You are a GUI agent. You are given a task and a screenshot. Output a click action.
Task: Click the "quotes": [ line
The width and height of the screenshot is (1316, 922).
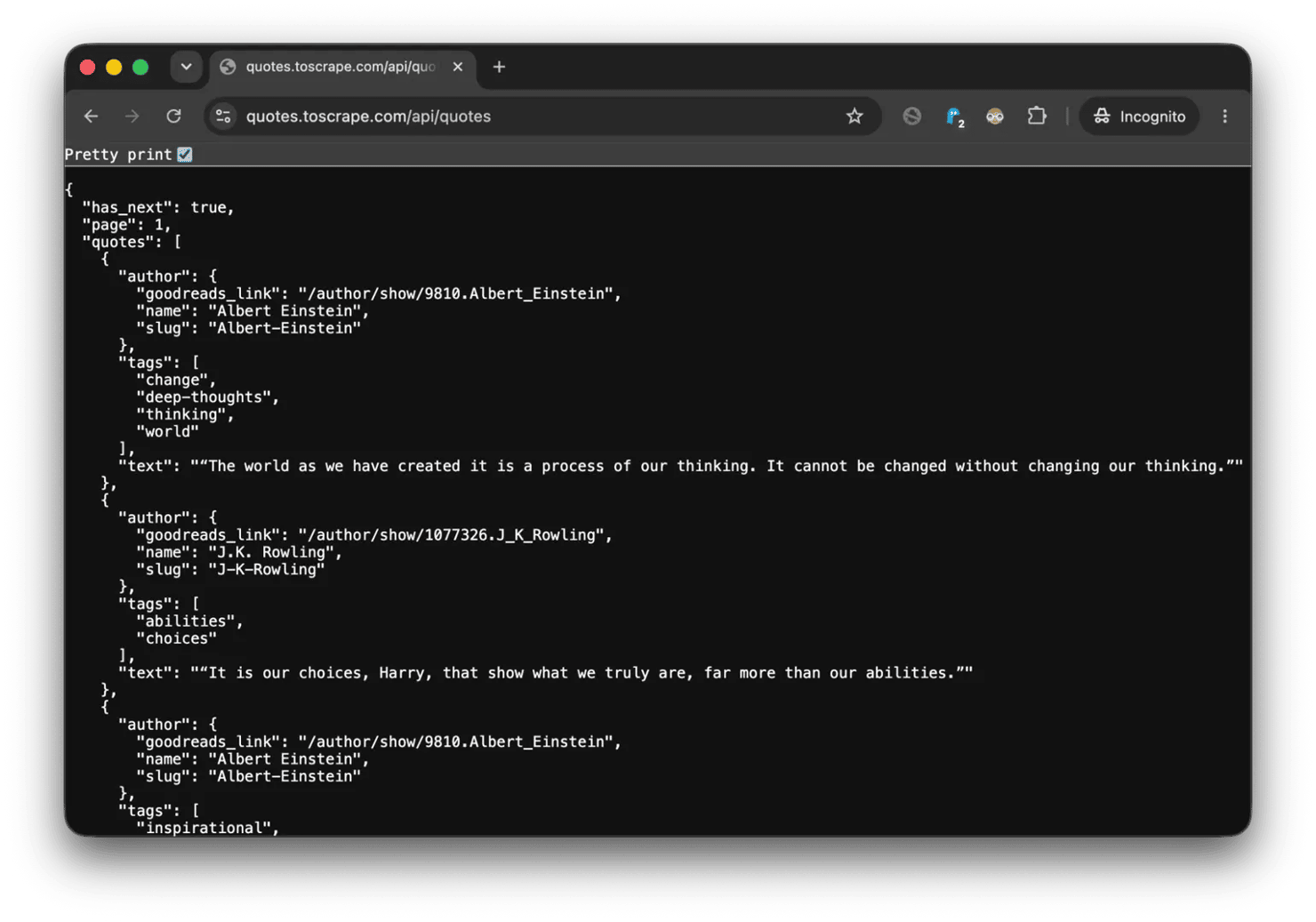[132, 242]
